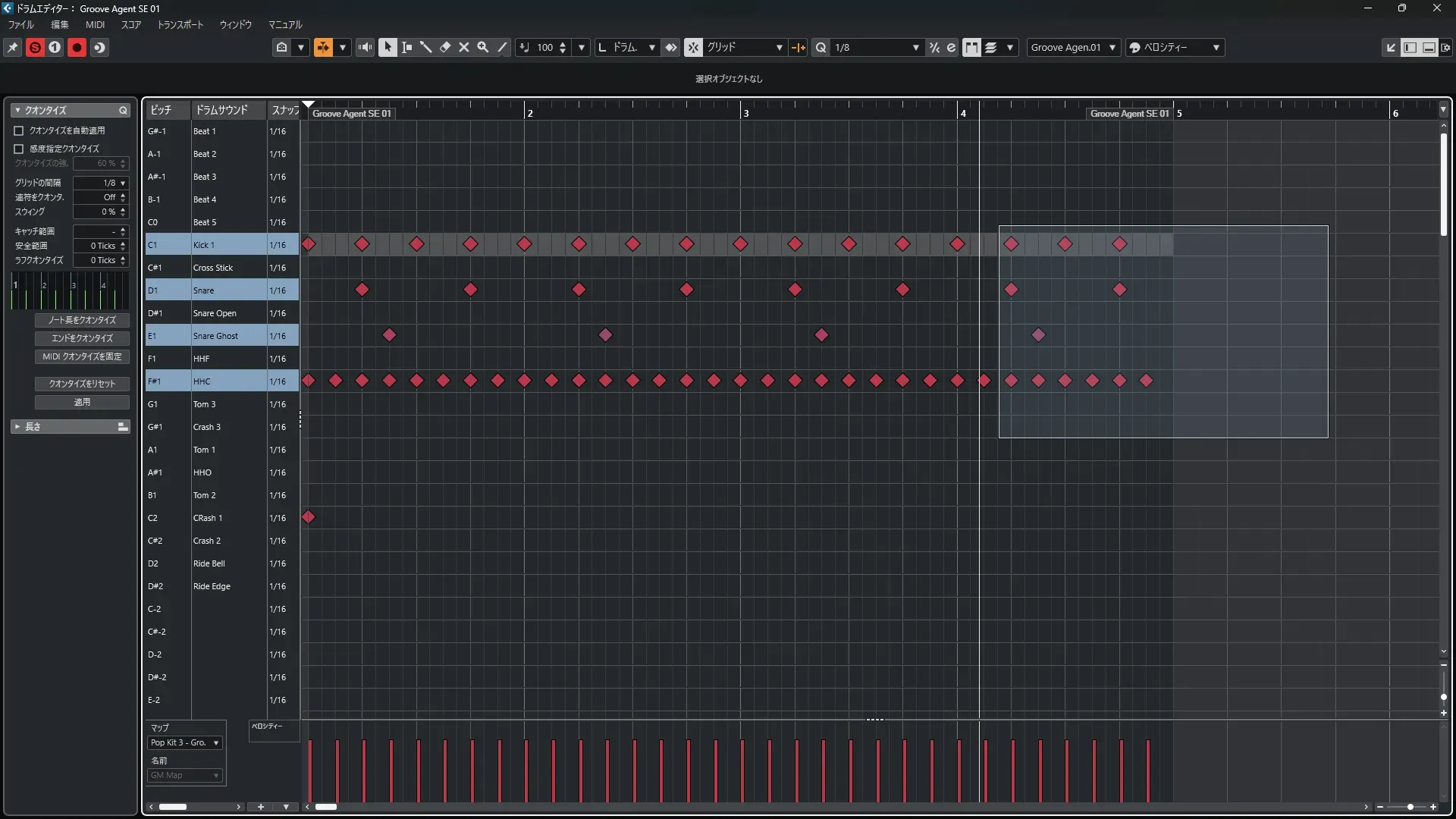Click the 適用 button
1456x819 pixels.
[82, 402]
